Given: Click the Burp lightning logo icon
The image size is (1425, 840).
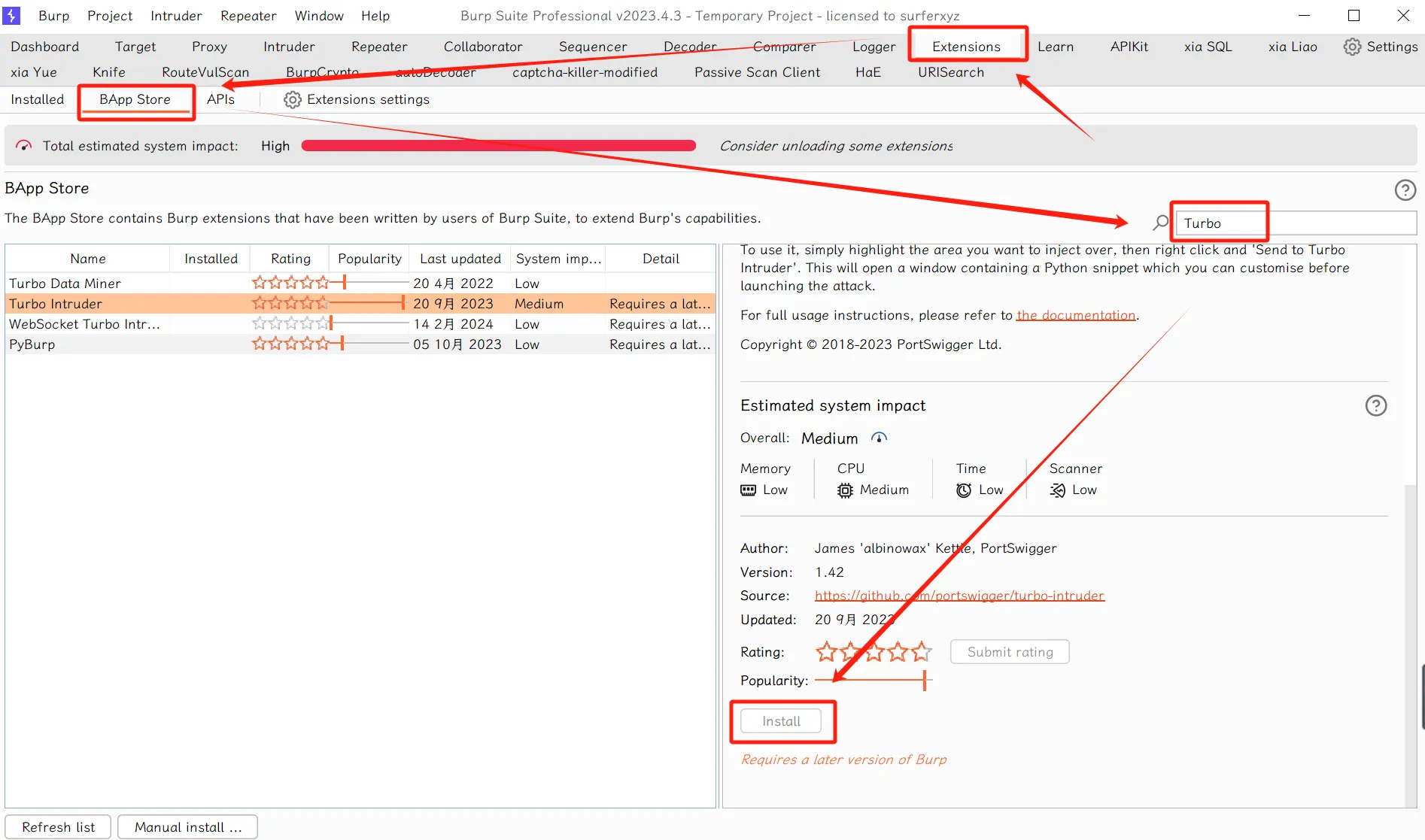Looking at the screenshot, I should (x=12, y=16).
